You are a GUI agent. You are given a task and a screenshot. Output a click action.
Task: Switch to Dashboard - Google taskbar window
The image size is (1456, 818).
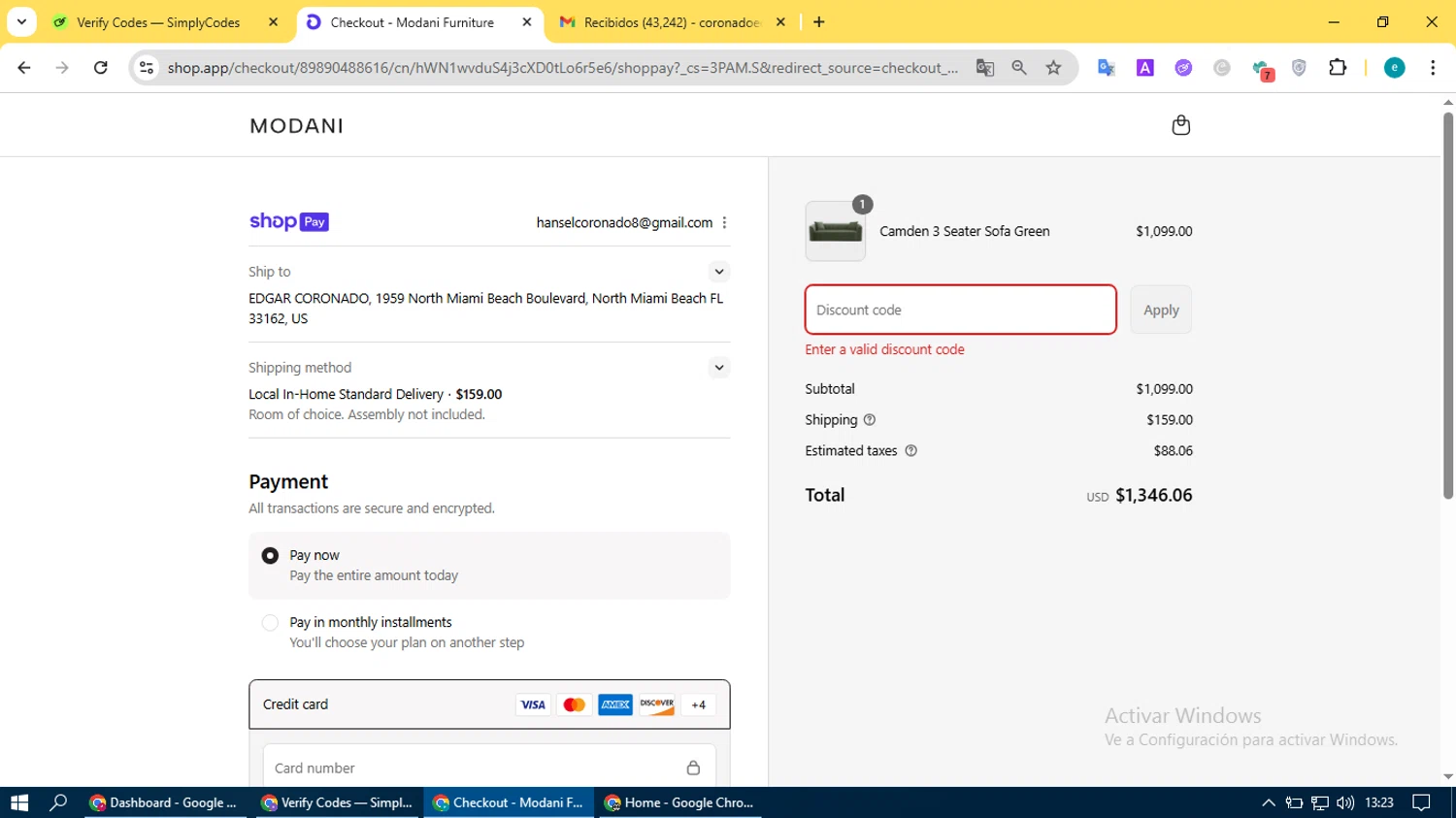tap(166, 802)
